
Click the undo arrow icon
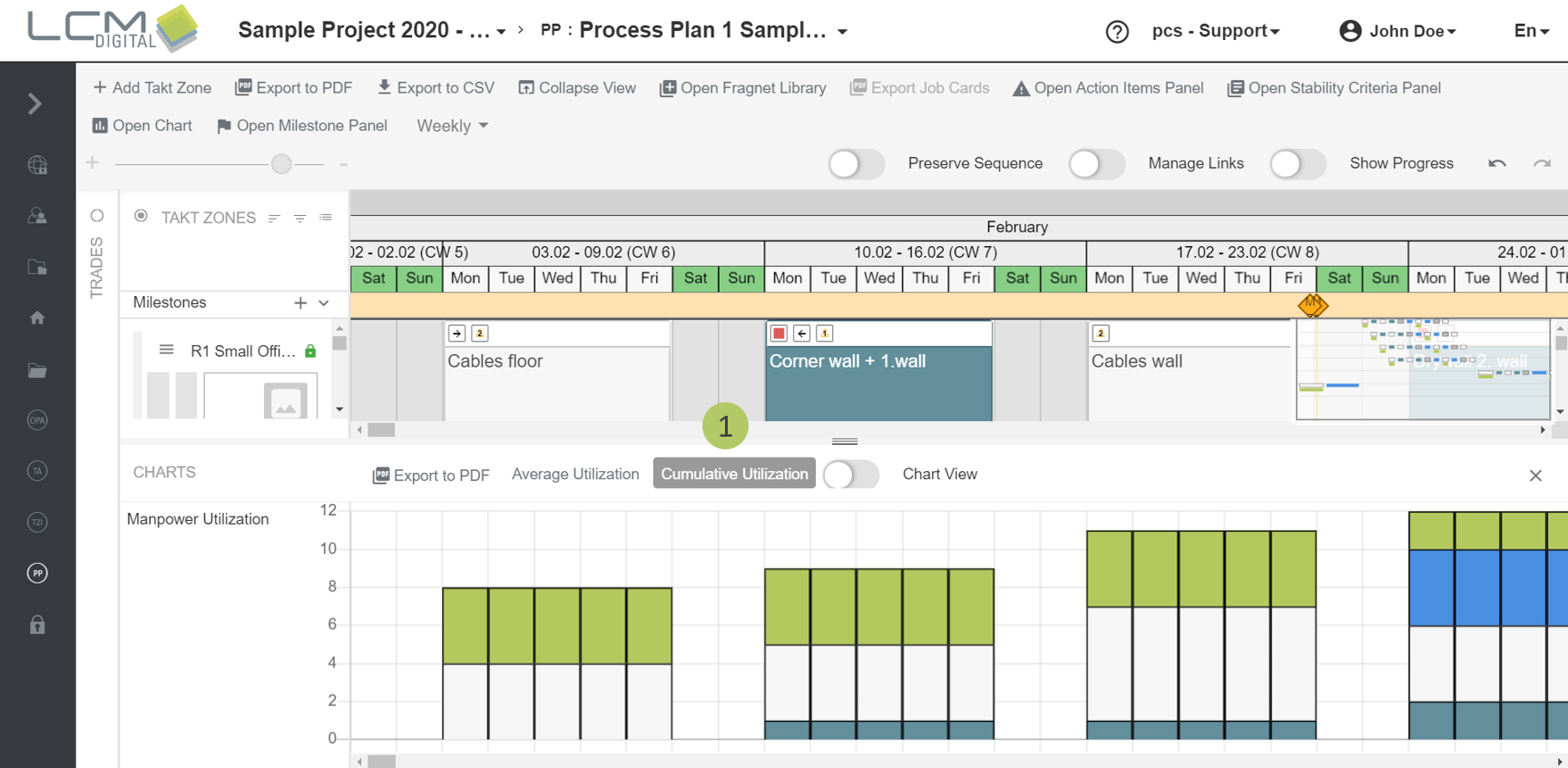(1497, 163)
